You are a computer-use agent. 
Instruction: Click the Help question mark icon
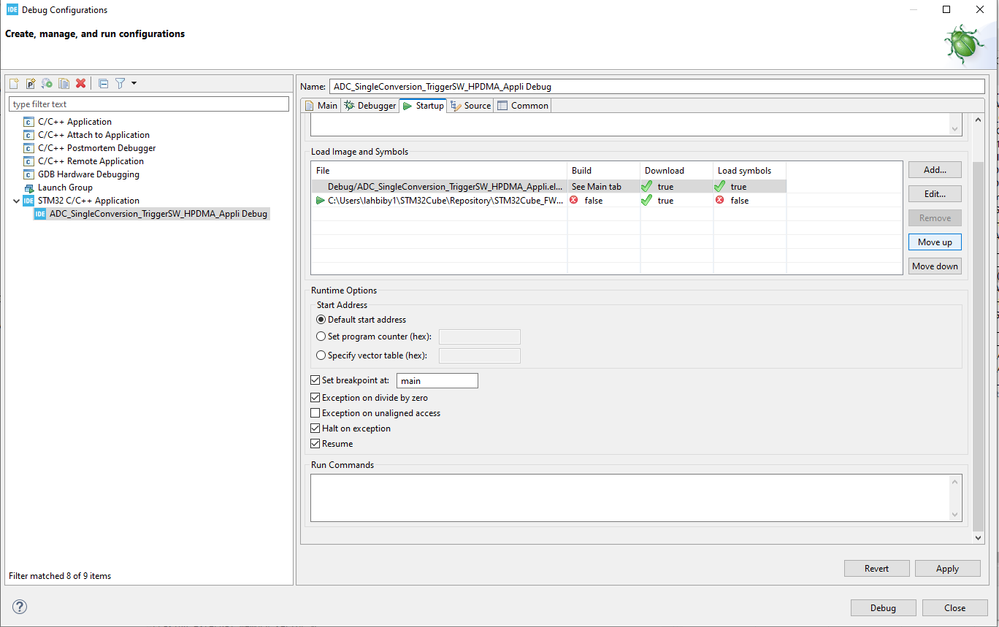pos(20,607)
